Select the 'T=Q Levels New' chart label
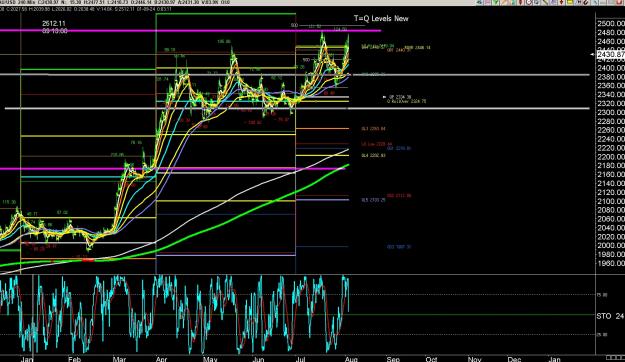Image resolution: width=625 pixels, height=362 pixels. pyautogui.click(x=381, y=18)
